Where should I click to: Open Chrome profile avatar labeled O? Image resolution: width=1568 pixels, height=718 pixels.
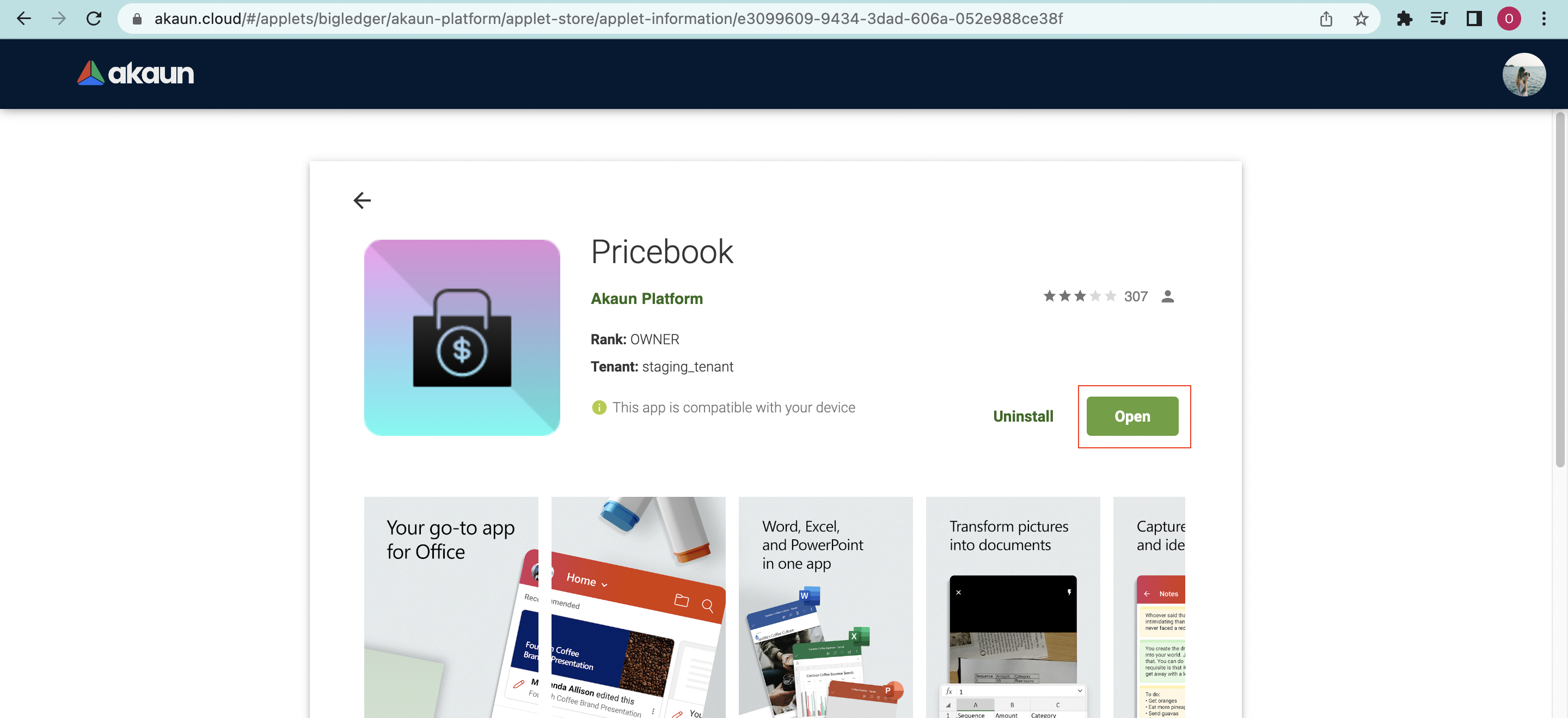coord(1508,19)
